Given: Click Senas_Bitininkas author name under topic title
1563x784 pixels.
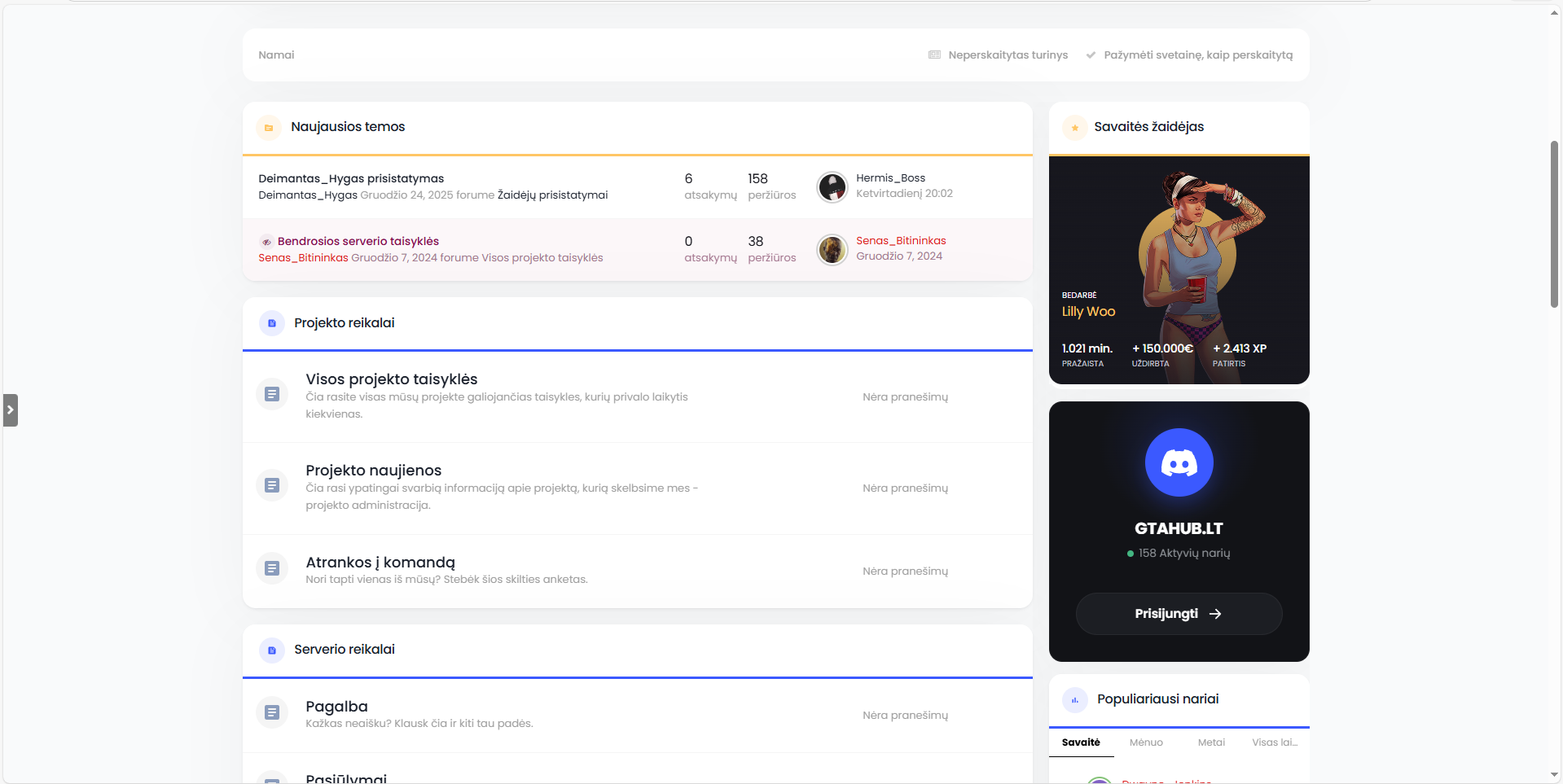Looking at the screenshot, I should [303, 258].
